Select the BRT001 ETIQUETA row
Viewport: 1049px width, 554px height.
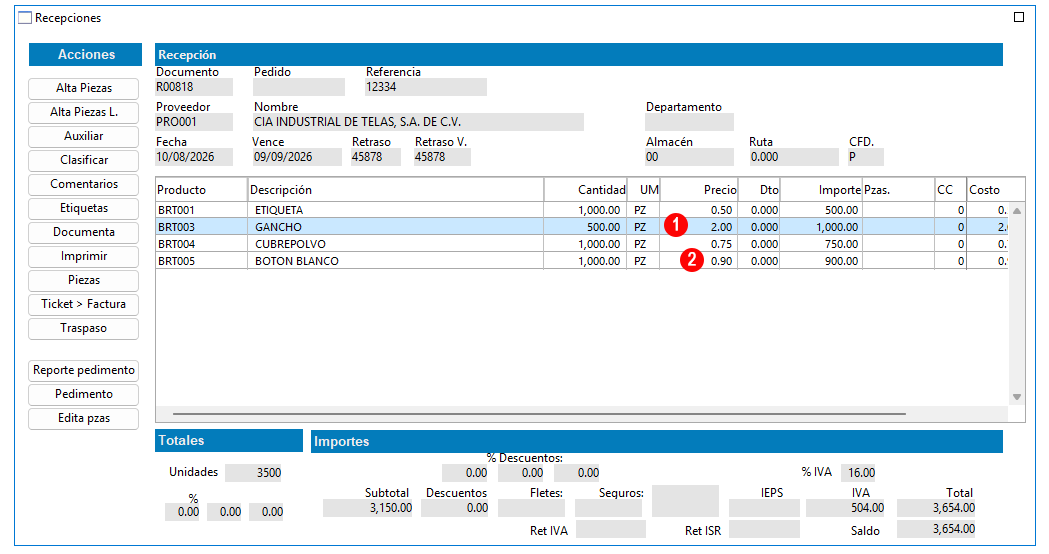click(x=581, y=210)
